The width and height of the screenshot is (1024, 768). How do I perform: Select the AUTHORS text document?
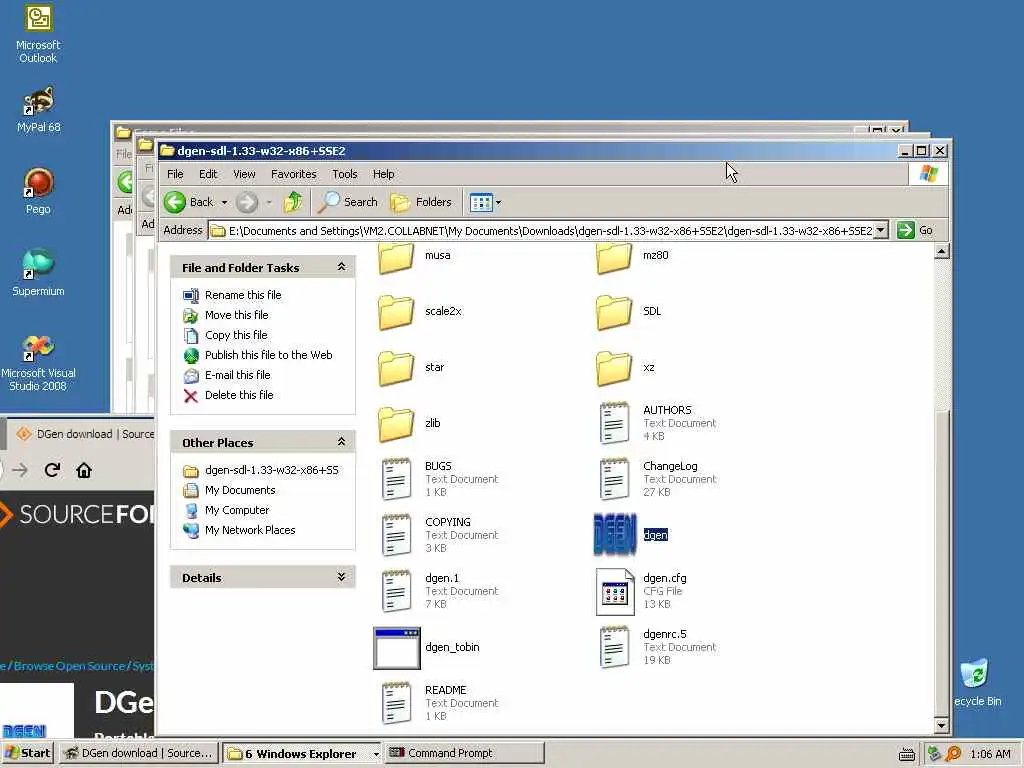tap(614, 423)
